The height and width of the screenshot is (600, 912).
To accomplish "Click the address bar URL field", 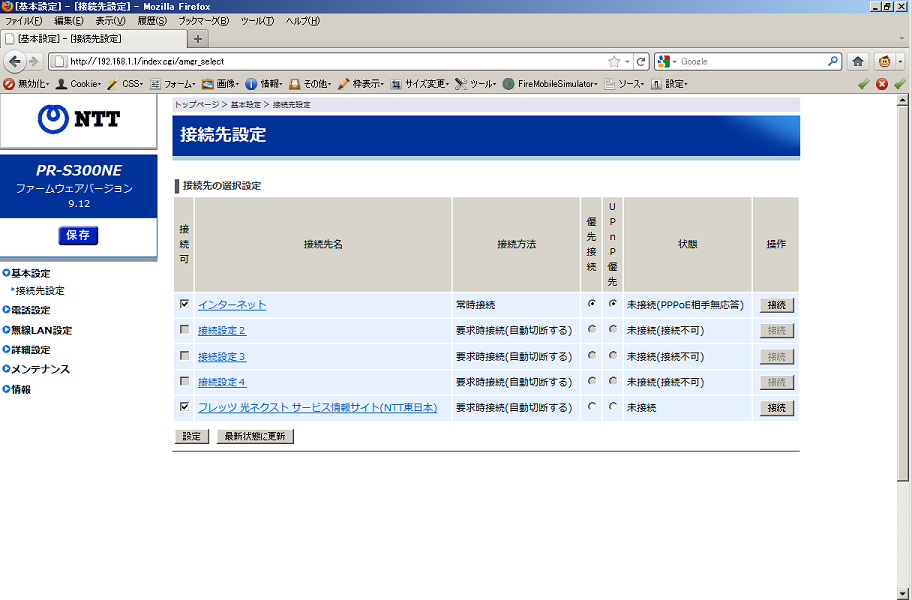I will point(330,61).
